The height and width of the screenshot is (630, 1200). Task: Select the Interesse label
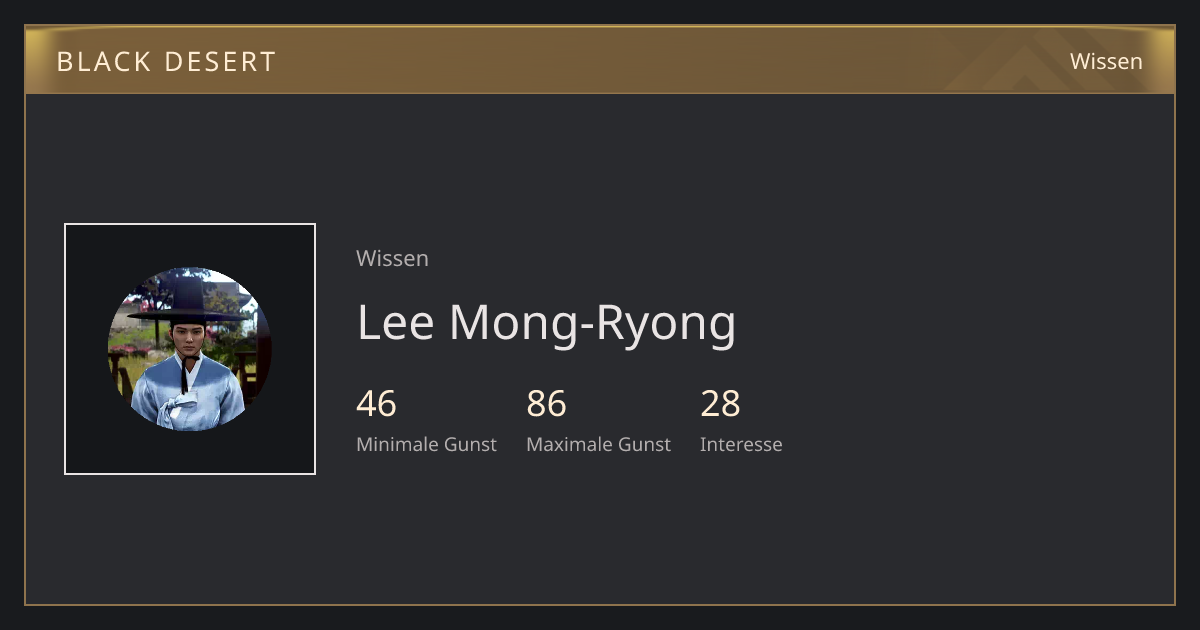tap(741, 444)
